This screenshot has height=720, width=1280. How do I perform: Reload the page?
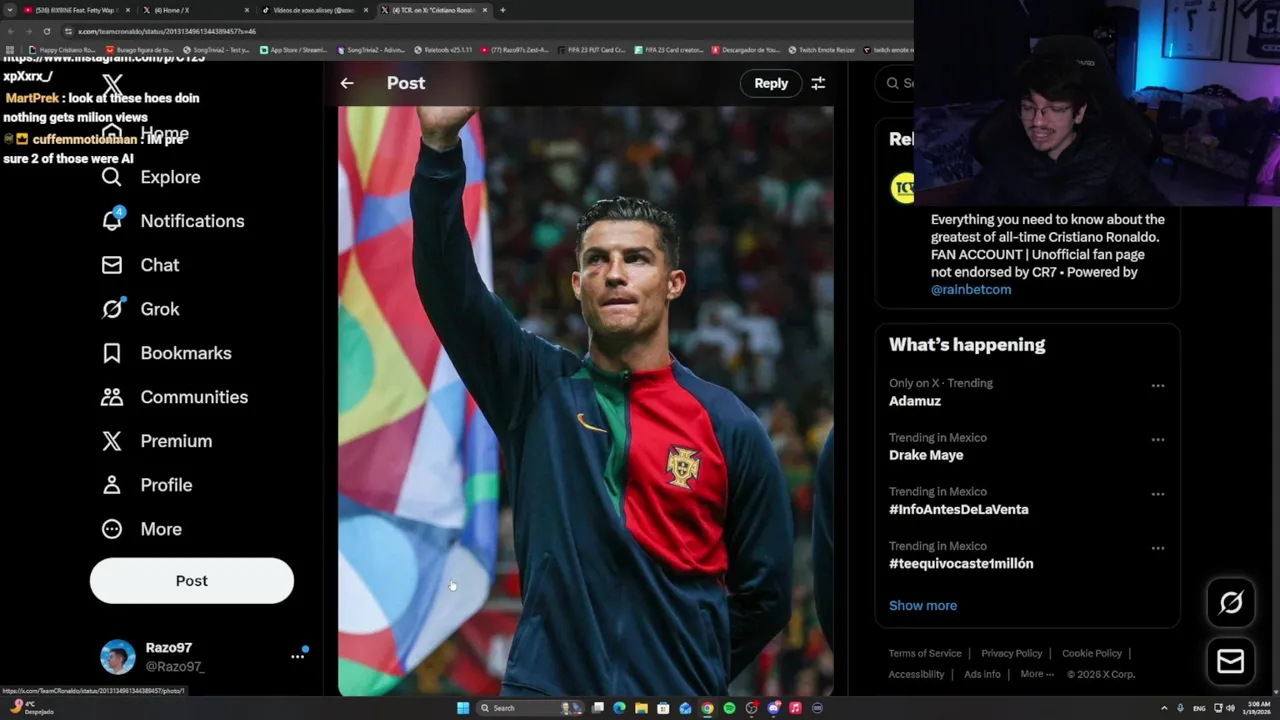(46, 31)
